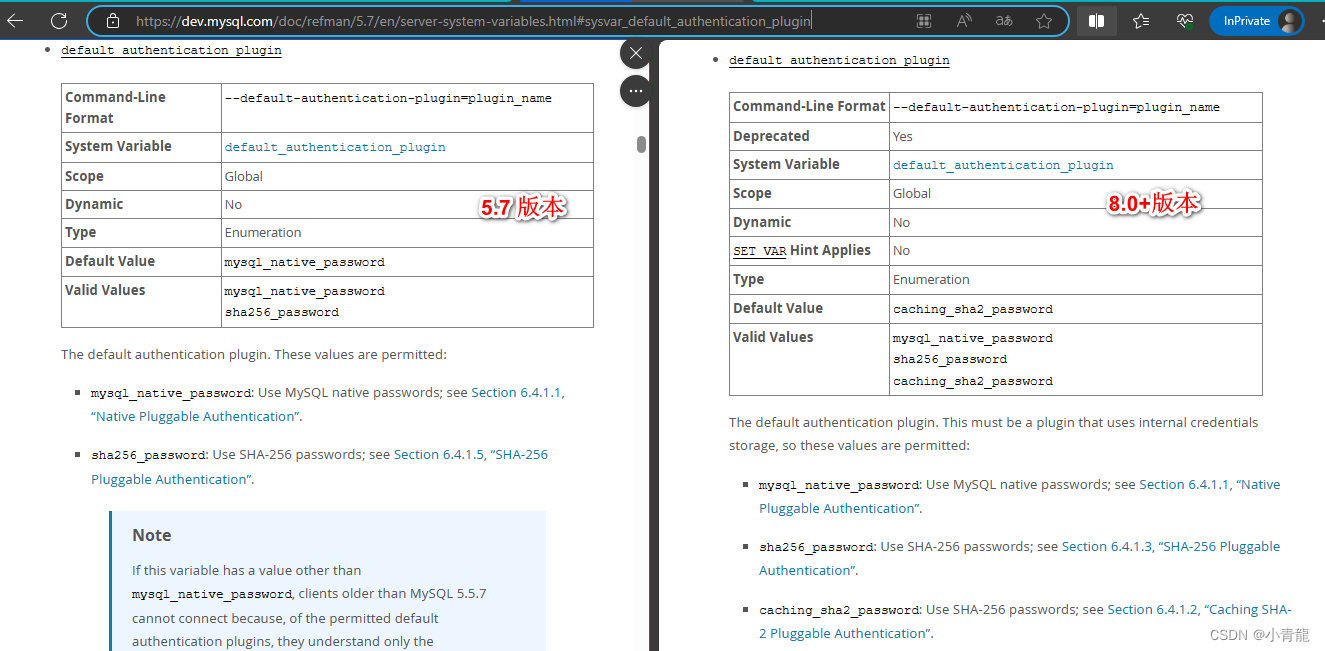Click 'Global' scope value in right table

(912, 193)
